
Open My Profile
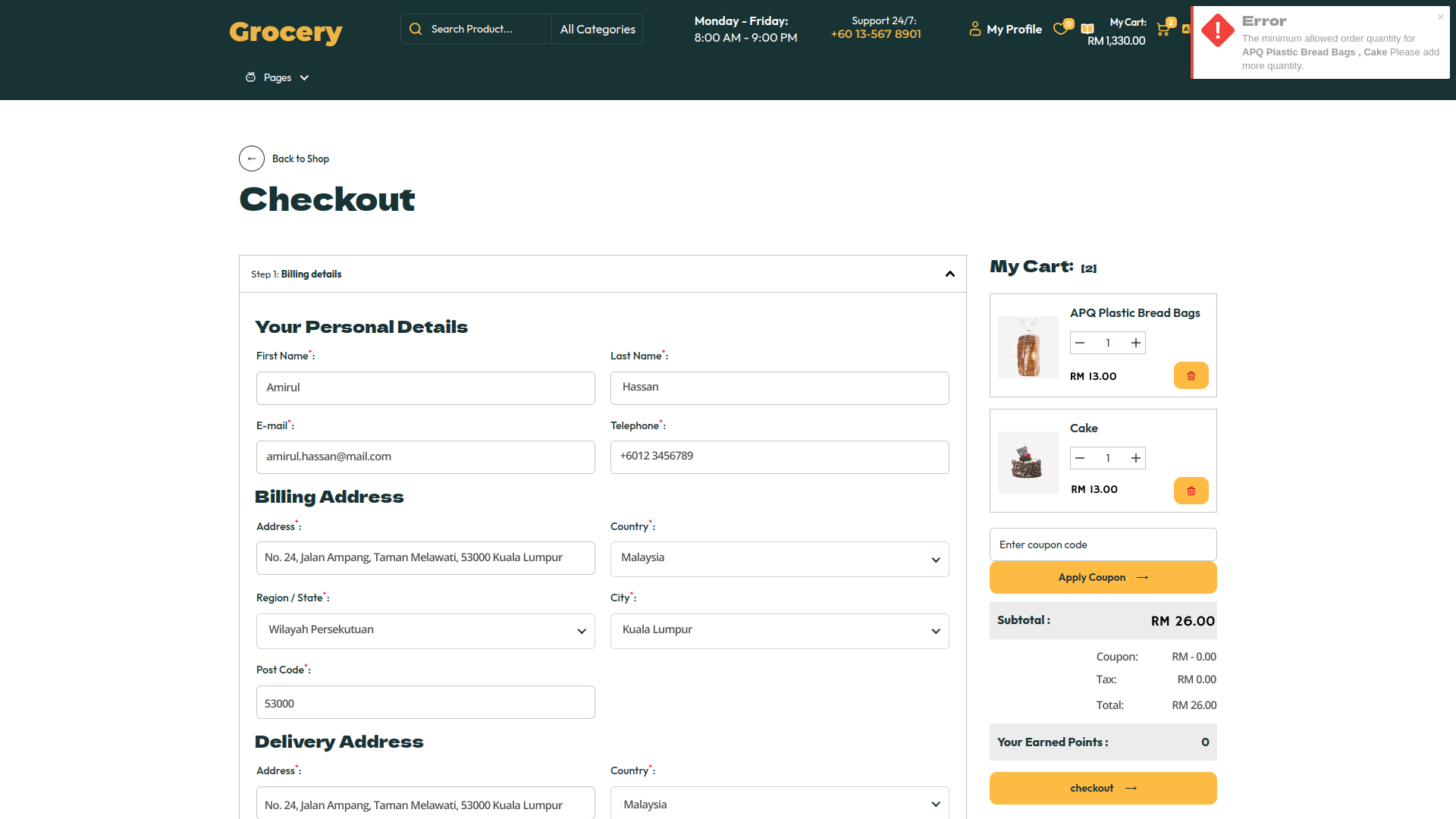pyautogui.click(x=1006, y=29)
